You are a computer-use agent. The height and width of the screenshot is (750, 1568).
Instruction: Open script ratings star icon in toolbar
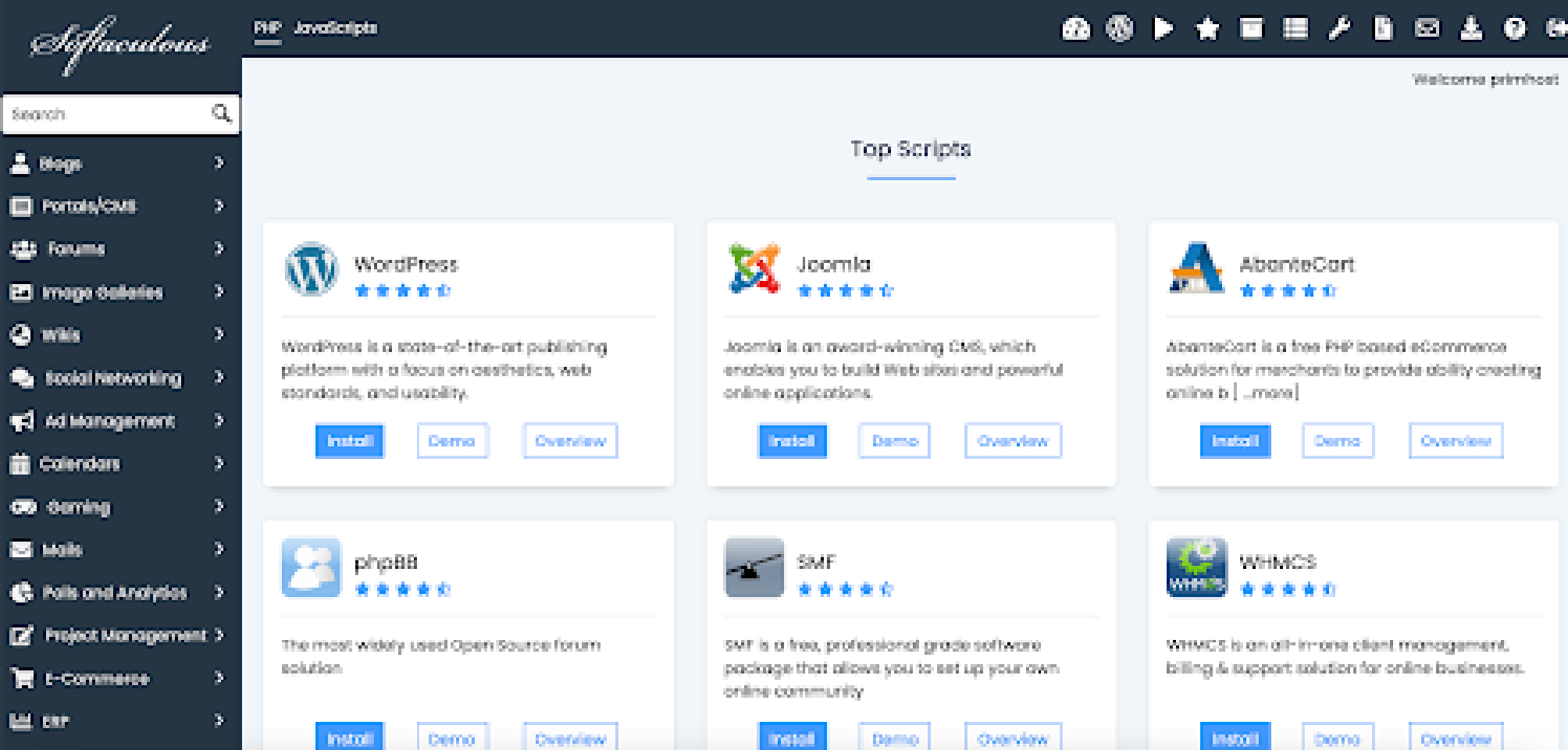click(1207, 30)
